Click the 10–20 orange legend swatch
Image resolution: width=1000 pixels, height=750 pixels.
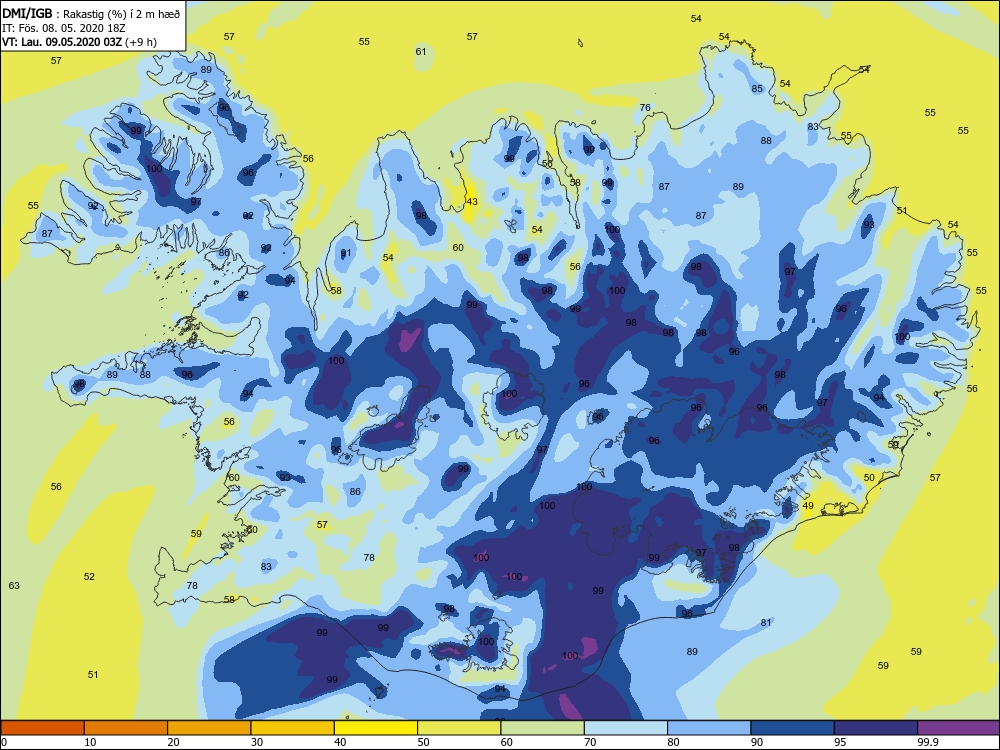coord(126,728)
